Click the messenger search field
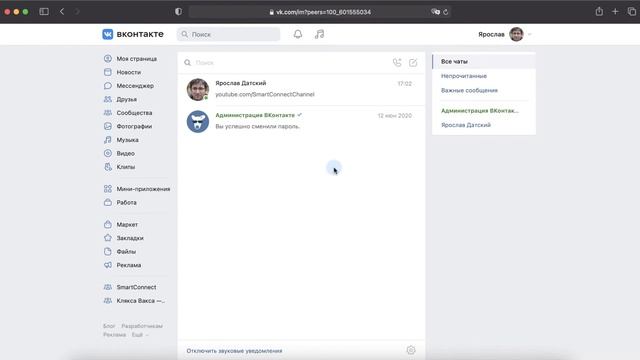This screenshot has height=360, width=640. [x=286, y=63]
